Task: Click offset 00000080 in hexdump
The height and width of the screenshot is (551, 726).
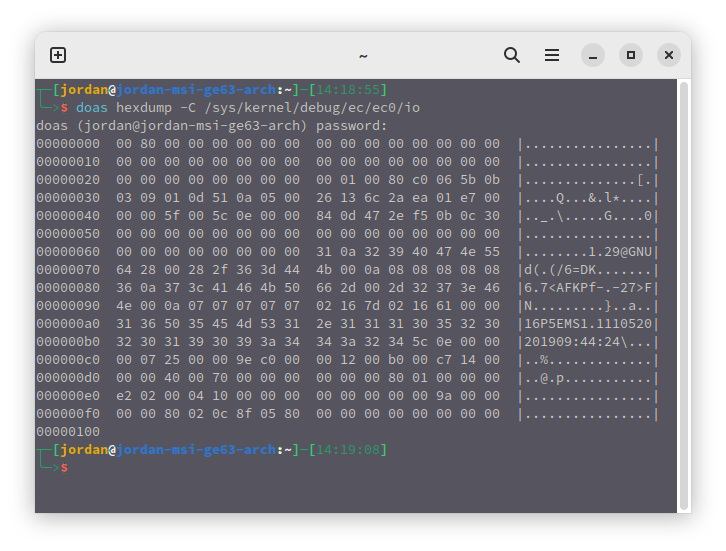Action: point(68,288)
